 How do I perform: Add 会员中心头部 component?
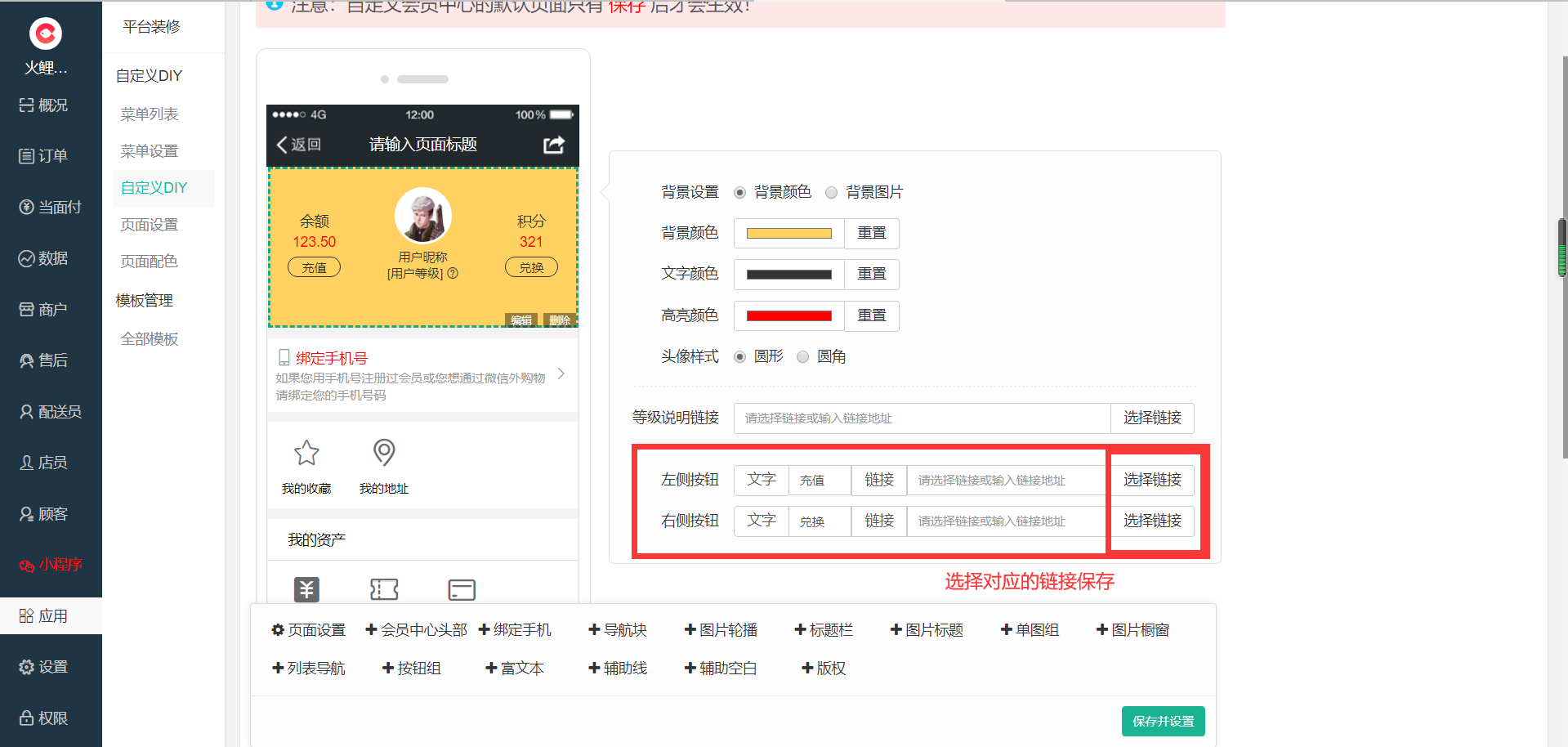pos(416,630)
